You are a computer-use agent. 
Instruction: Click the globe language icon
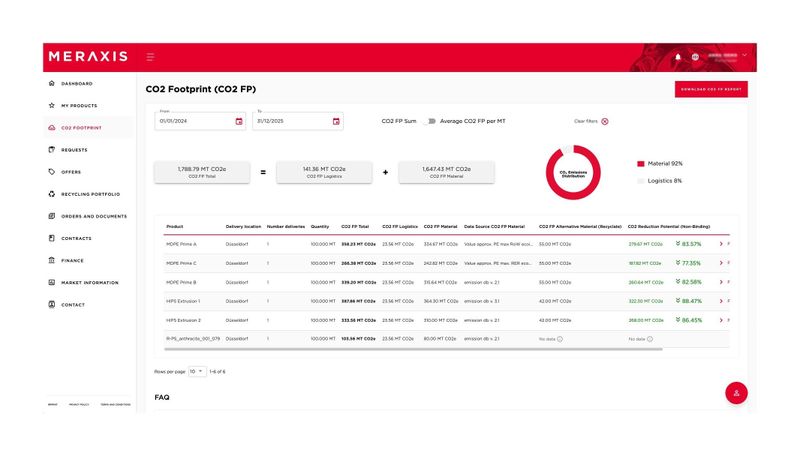pyautogui.click(x=694, y=57)
